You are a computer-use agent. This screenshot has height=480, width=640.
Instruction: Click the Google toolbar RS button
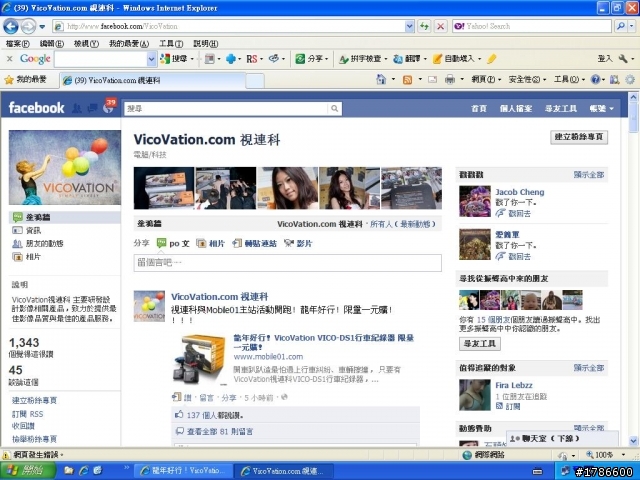coord(252,59)
